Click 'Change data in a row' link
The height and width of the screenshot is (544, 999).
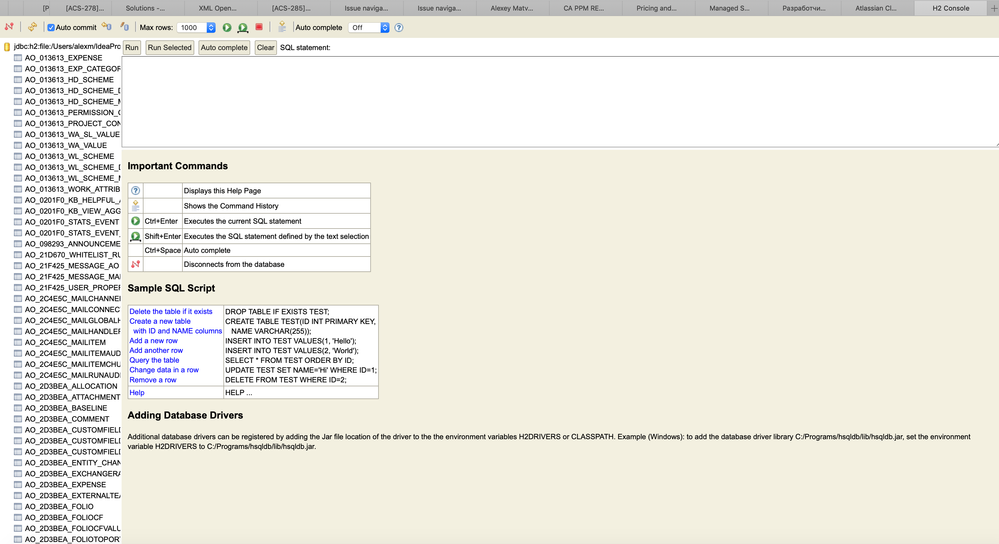tap(164, 369)
